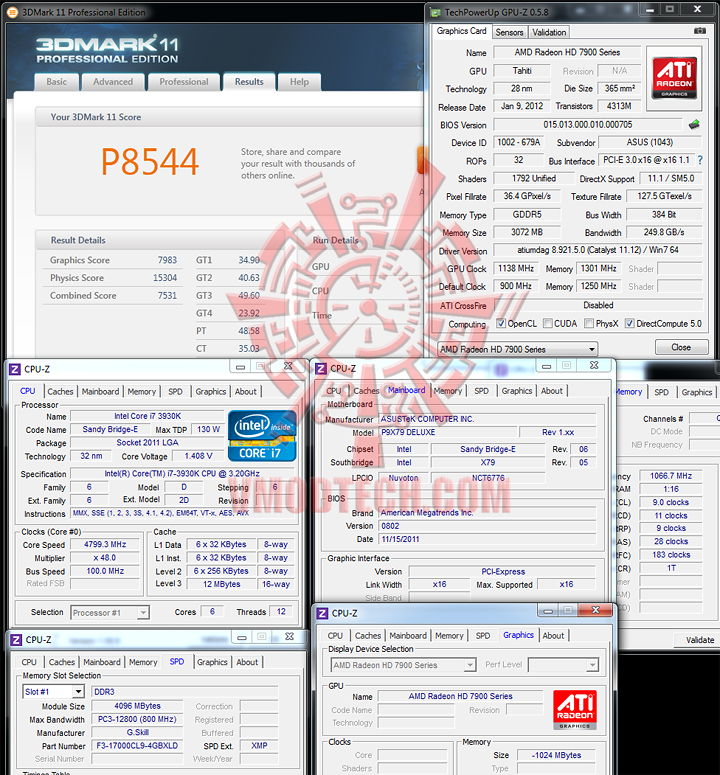Click the GPU-Z title bar app icon
The width and height of the screenshot is (720, 775).
click(x=435, y=12)
